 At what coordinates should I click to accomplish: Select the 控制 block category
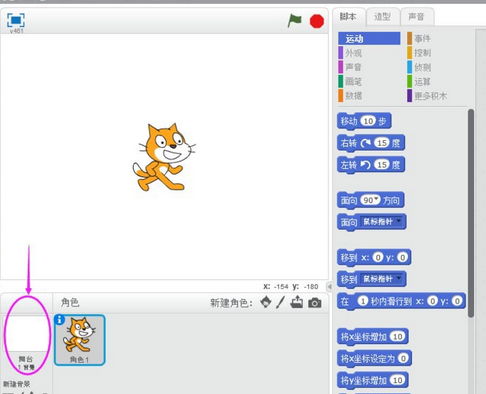click(x=423, y=53)
